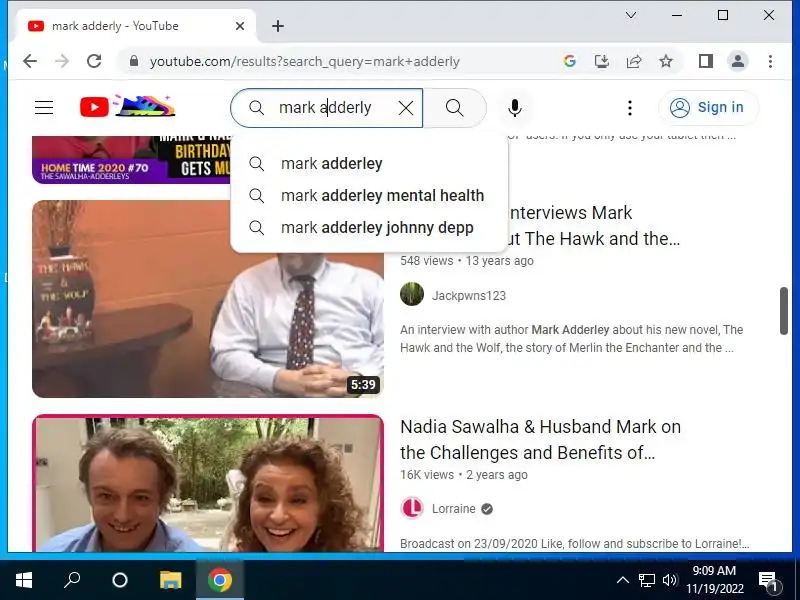Select suggestion "mark adderley johnny depp"
This screenshot has width=800, height=600.
click(369, 228)
